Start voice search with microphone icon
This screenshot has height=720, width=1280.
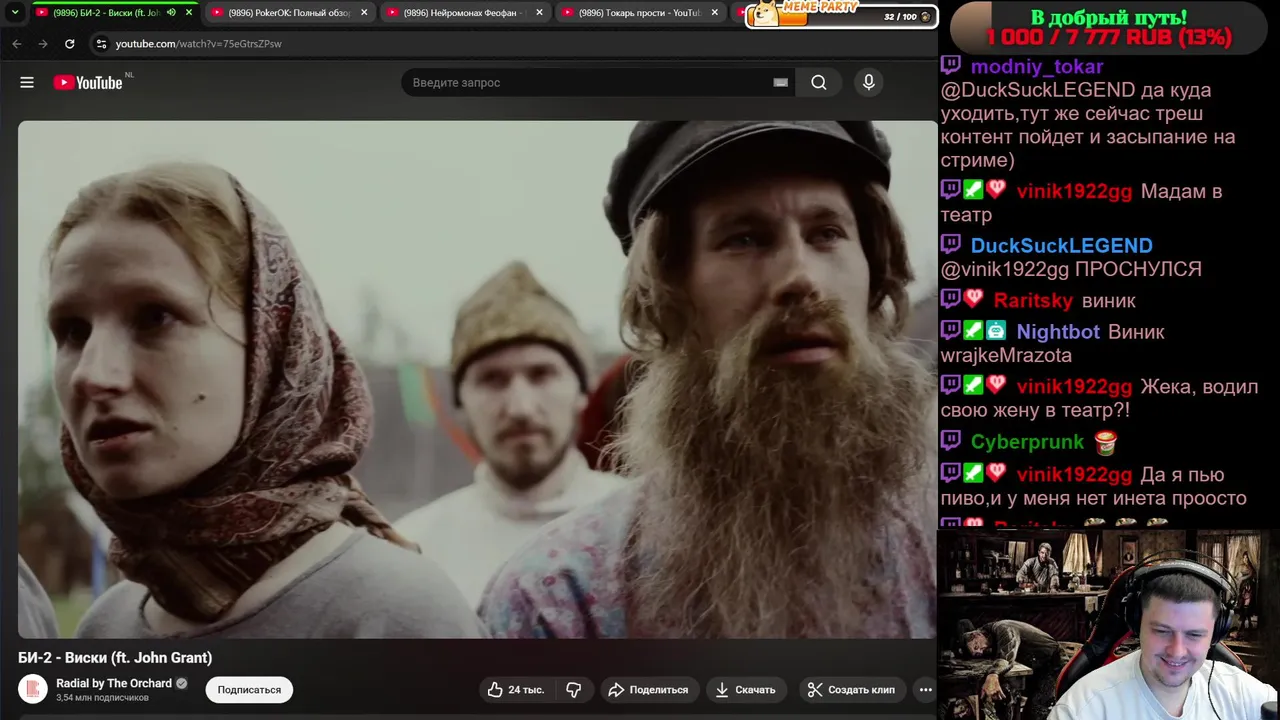[x=869, y=83]
